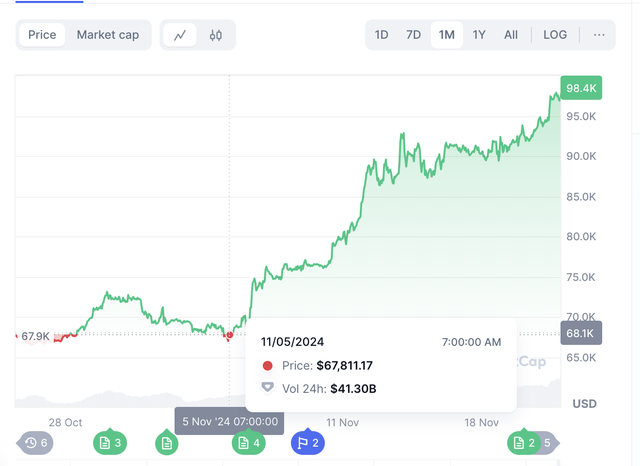Set chart range to 7D
Viewport: 640px width, 466px height.
pos(413,35)
